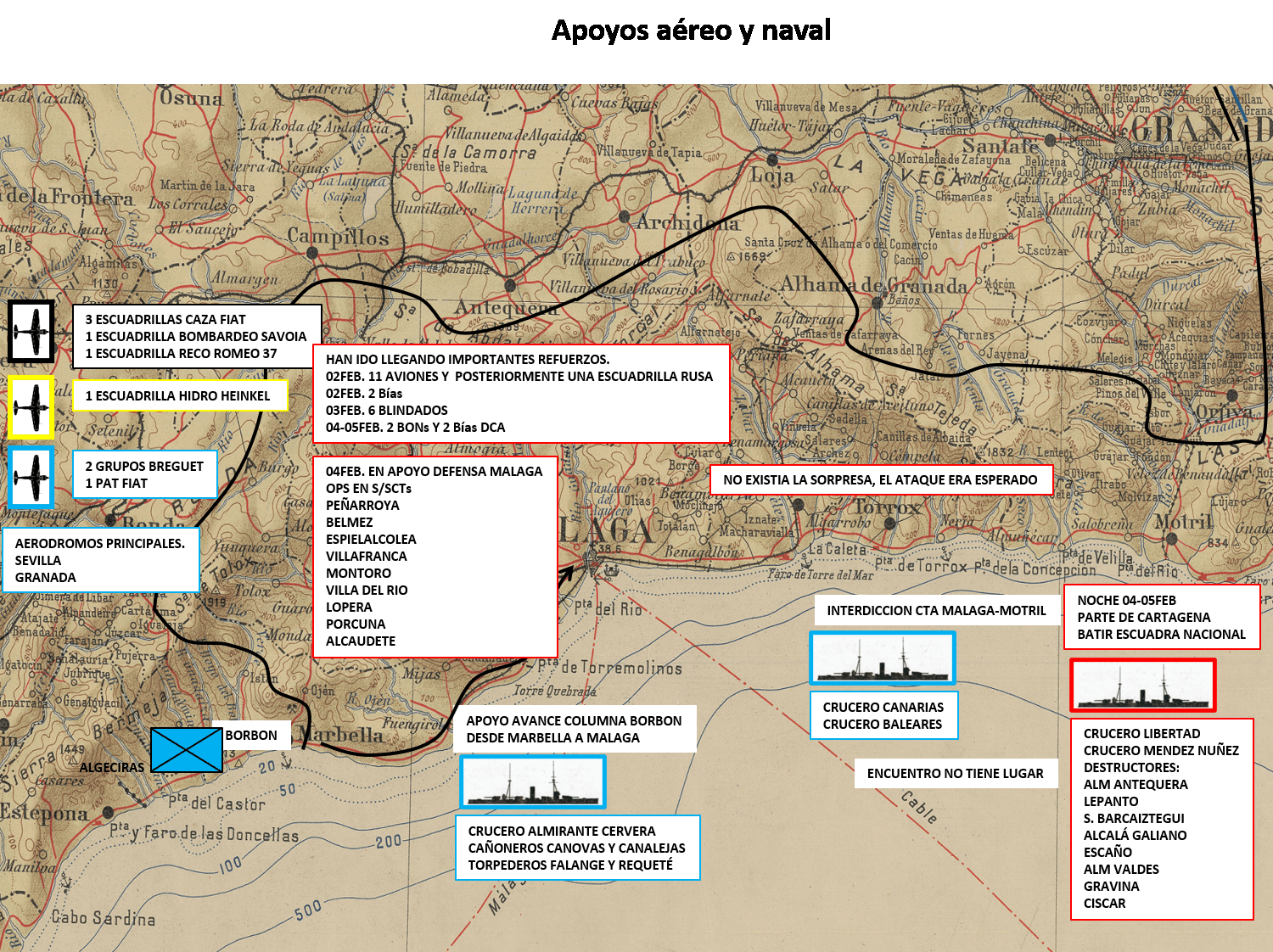Click the 'BORBON' unit label
Image resolution: width=1273 pixels, height=952 pixels.
tap(251, 736)
